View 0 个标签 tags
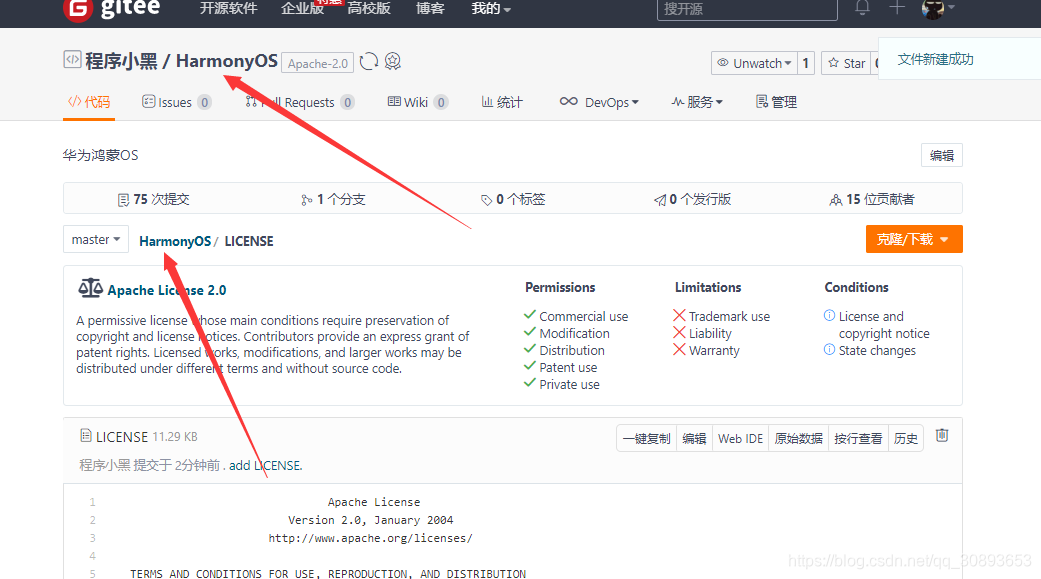 pos(513,199)
